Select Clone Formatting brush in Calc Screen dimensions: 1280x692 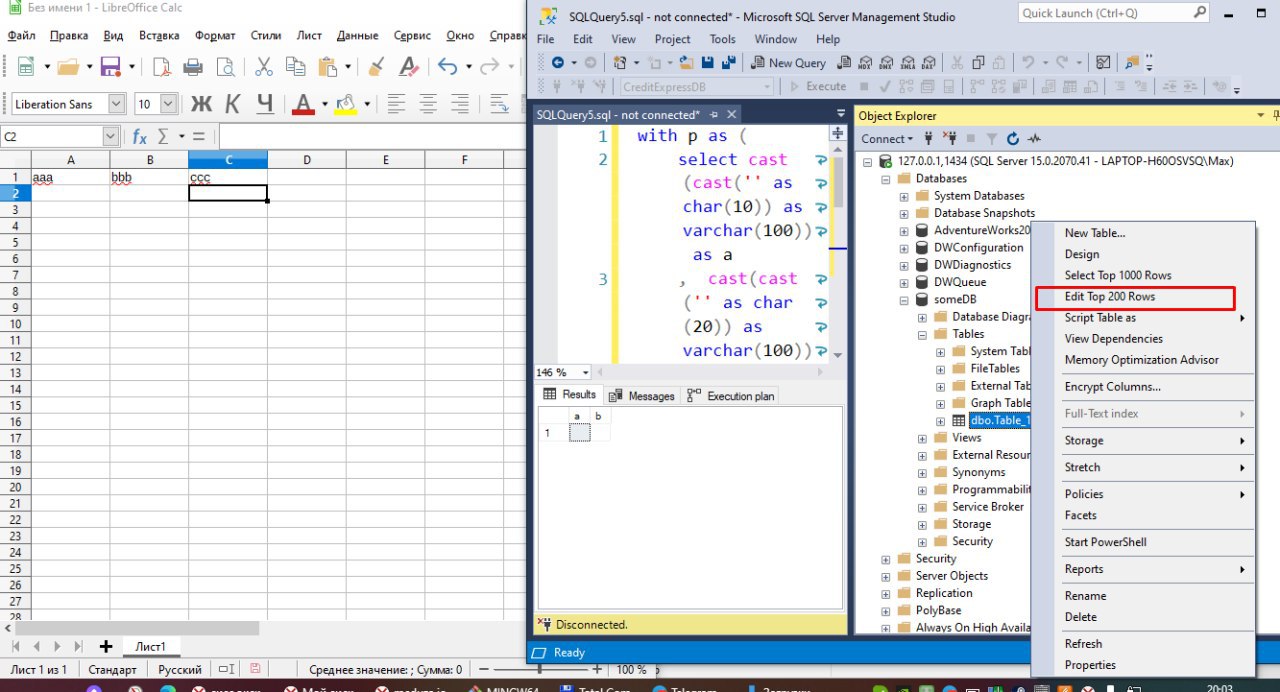376,67
